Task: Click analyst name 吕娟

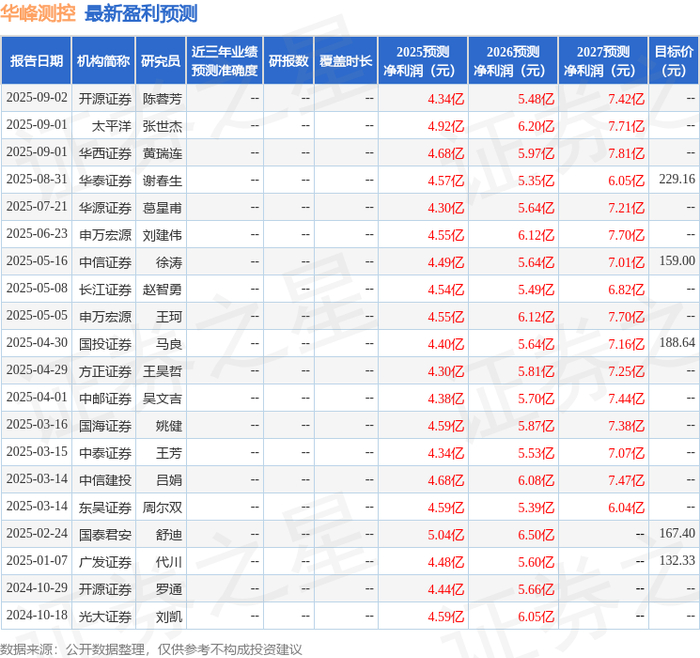Action: coord(169,480)
